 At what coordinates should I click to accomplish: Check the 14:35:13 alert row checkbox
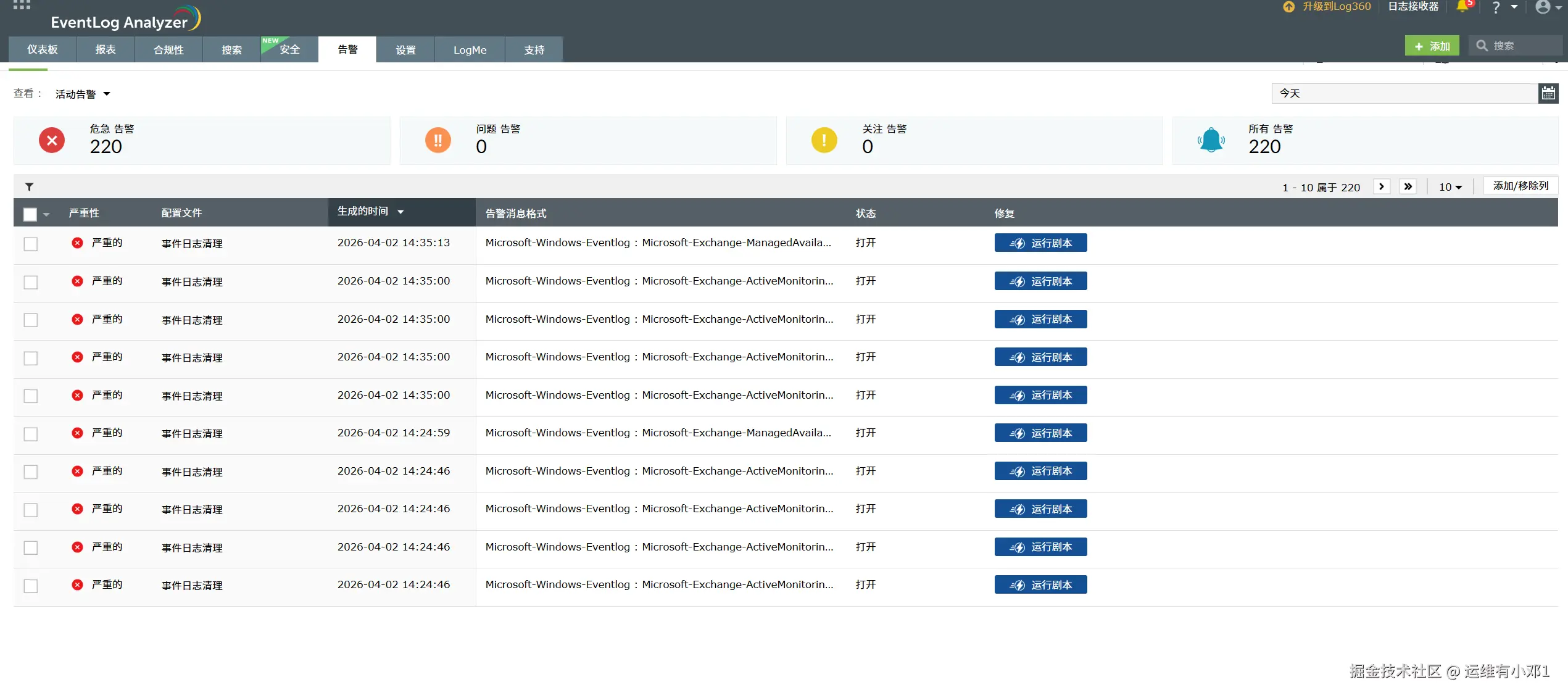(31, 244)
